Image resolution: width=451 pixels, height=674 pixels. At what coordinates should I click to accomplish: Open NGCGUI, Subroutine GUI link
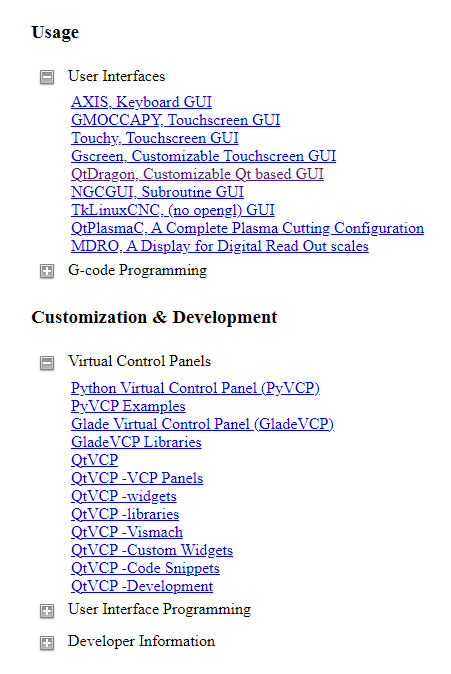click(157, 192)
